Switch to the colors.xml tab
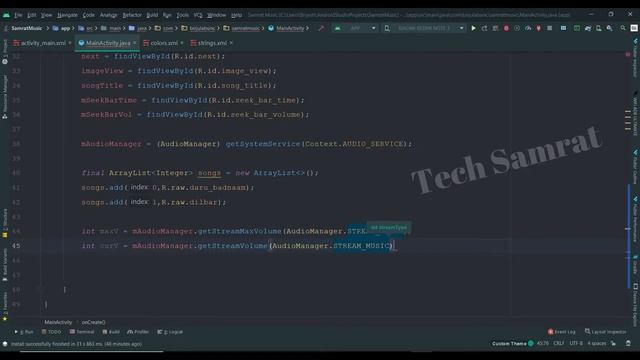This screenshot has width=640, height=360. pyautogui.click(x=164, y=43)
